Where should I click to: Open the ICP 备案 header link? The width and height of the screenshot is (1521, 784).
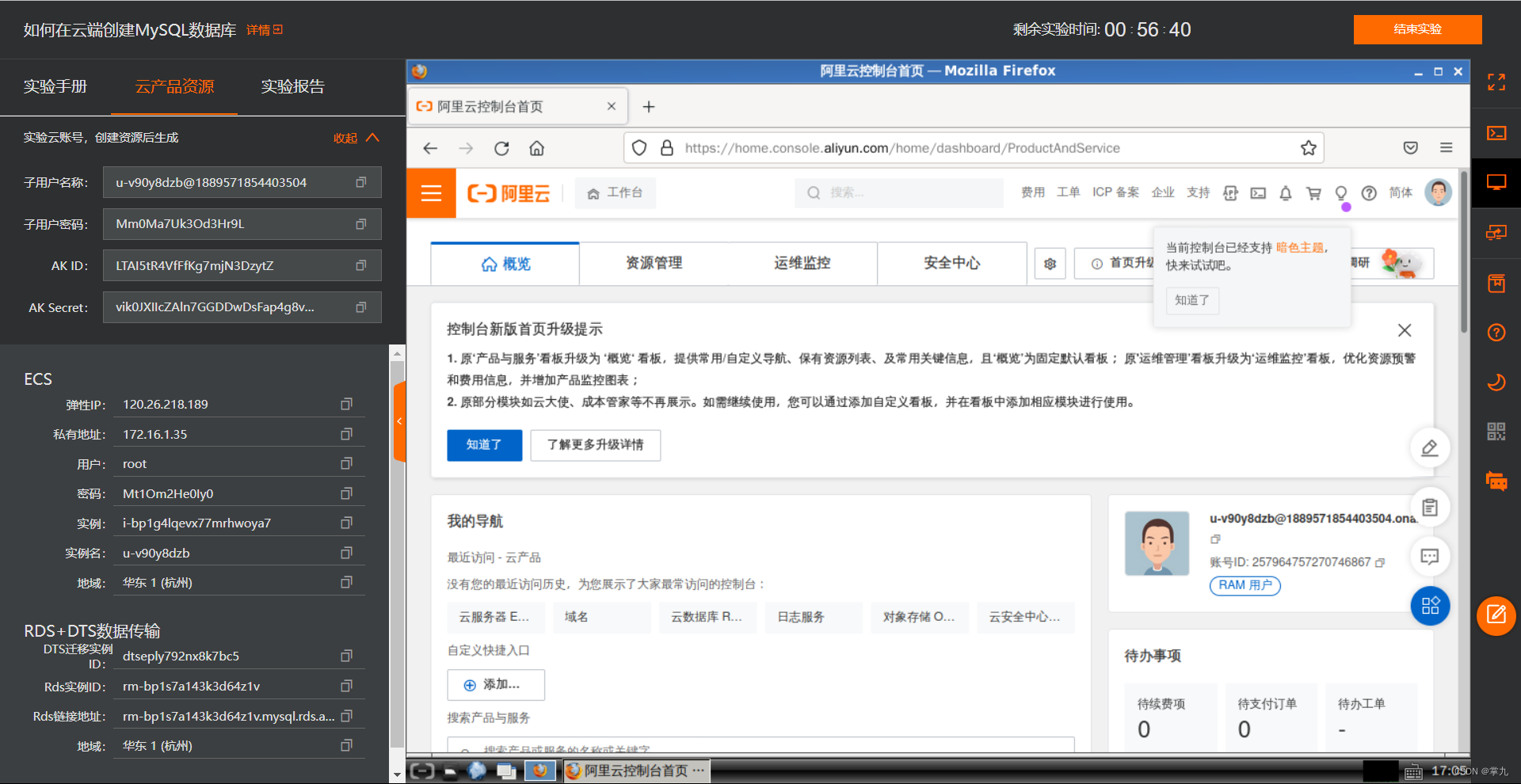pyautogui.click(x=1115, y=192)
